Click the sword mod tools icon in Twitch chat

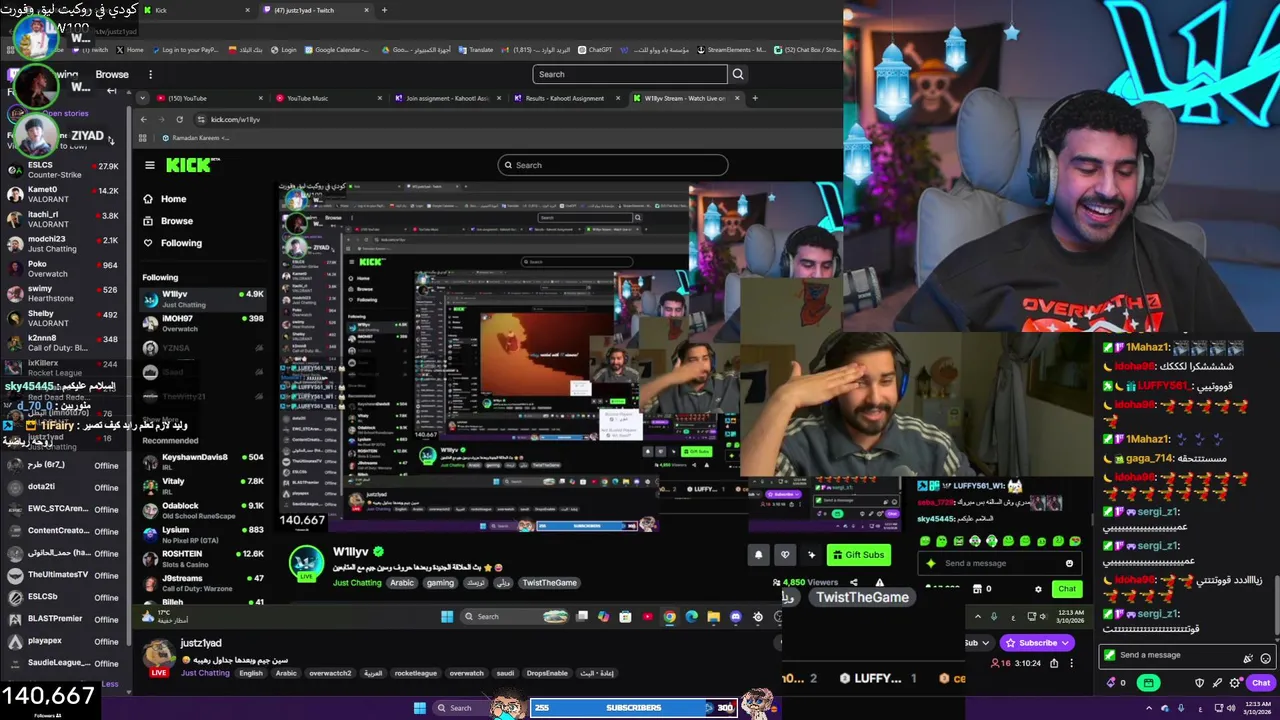tap(1217, 683)
